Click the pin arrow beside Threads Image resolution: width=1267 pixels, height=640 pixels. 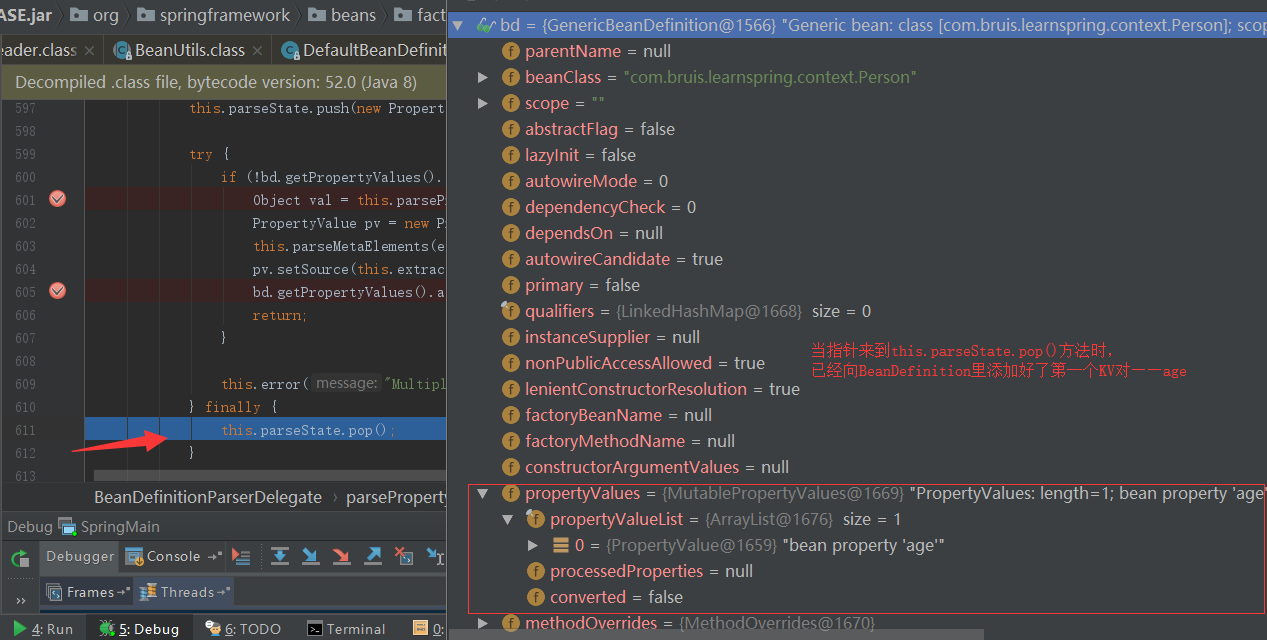click(224, 592)
